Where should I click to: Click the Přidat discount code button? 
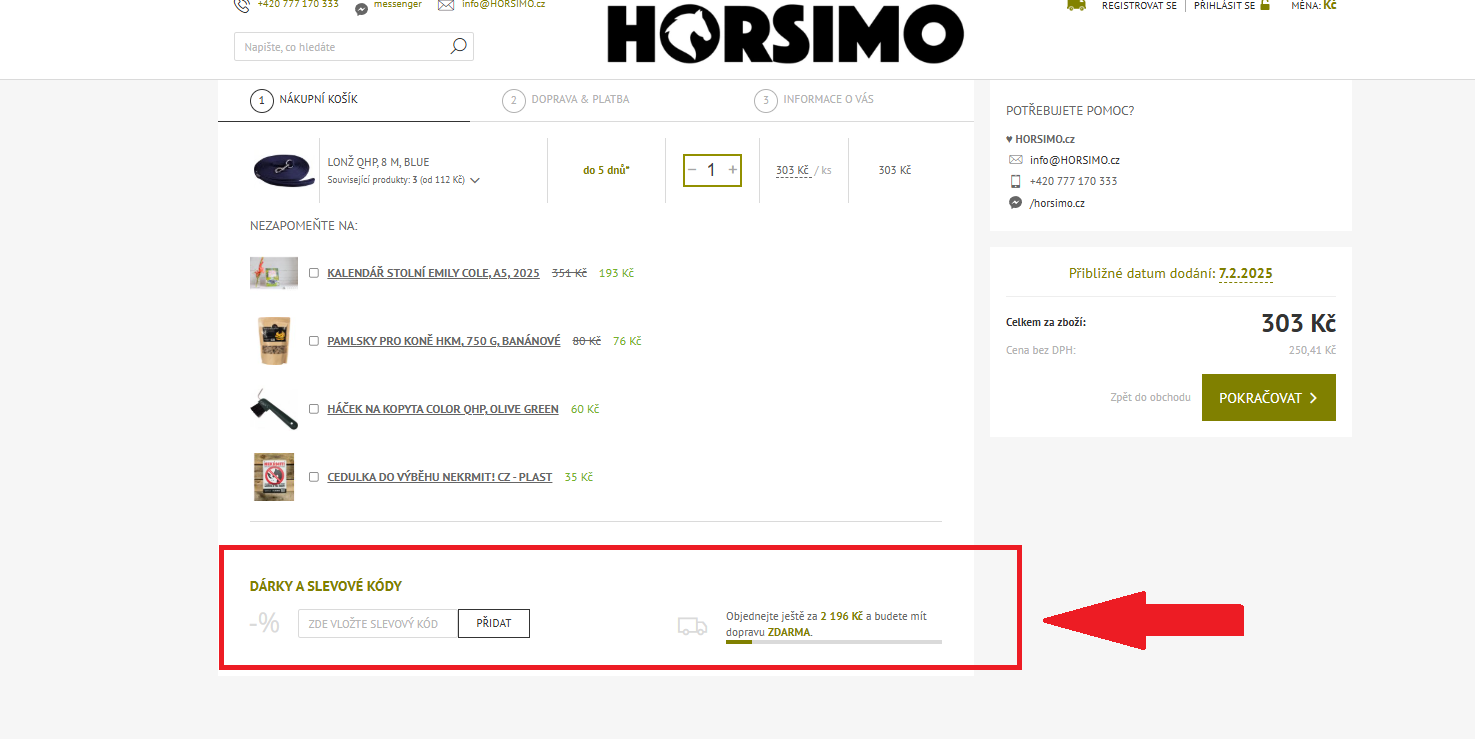494,623
